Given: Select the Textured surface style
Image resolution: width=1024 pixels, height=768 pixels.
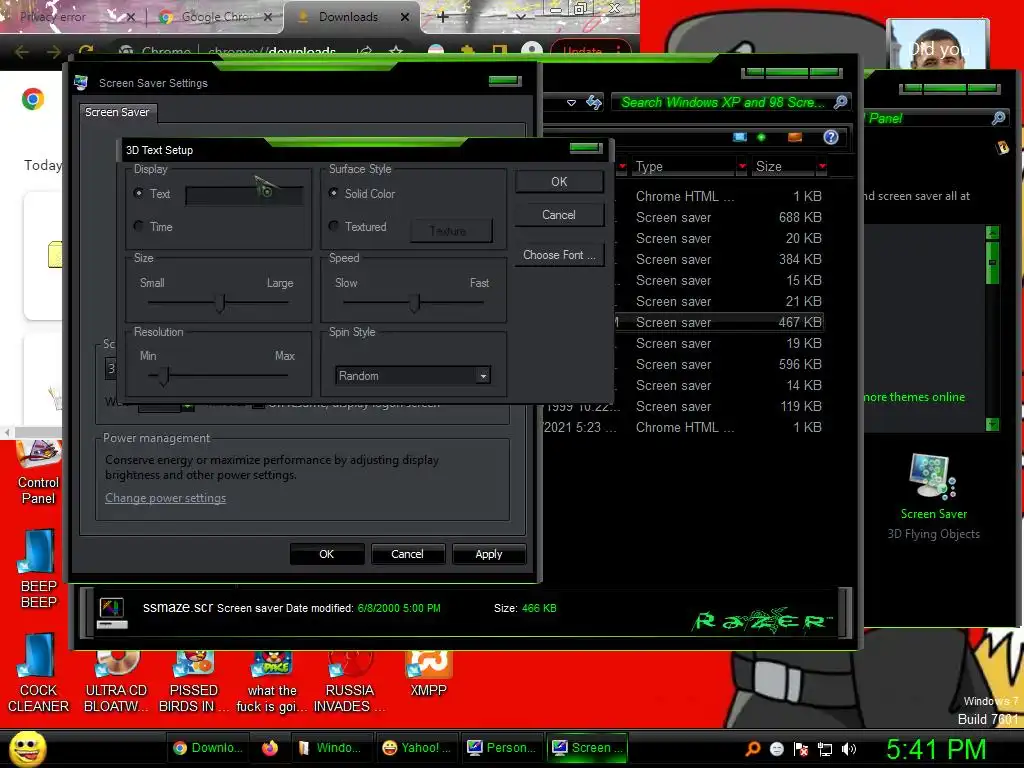Looking at the screenshot, I should [x=334, y=226].
